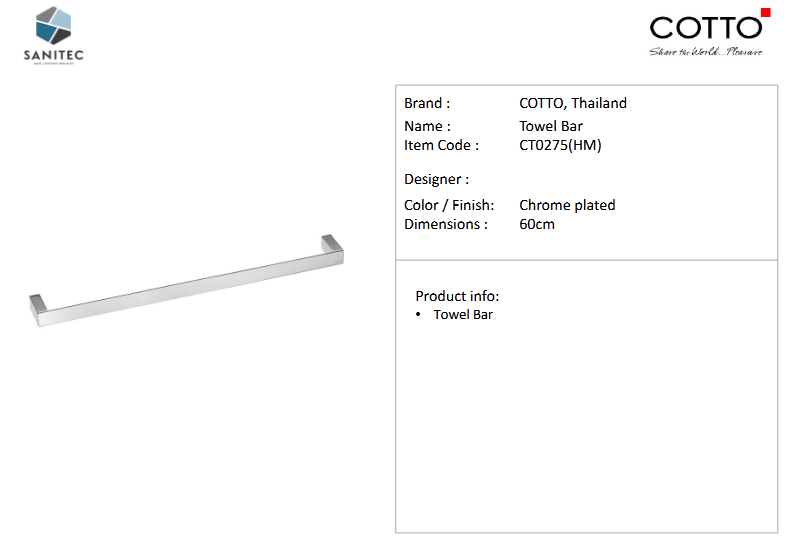Click the 'Towel Bar' bullet point item
798x543 pixels.
click(x=463, y=314)
